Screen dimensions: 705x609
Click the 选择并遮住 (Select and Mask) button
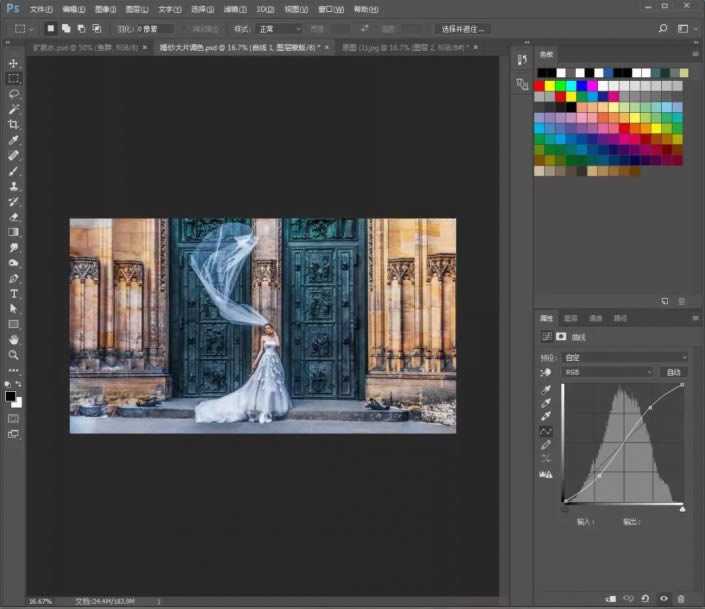point(464,29)
